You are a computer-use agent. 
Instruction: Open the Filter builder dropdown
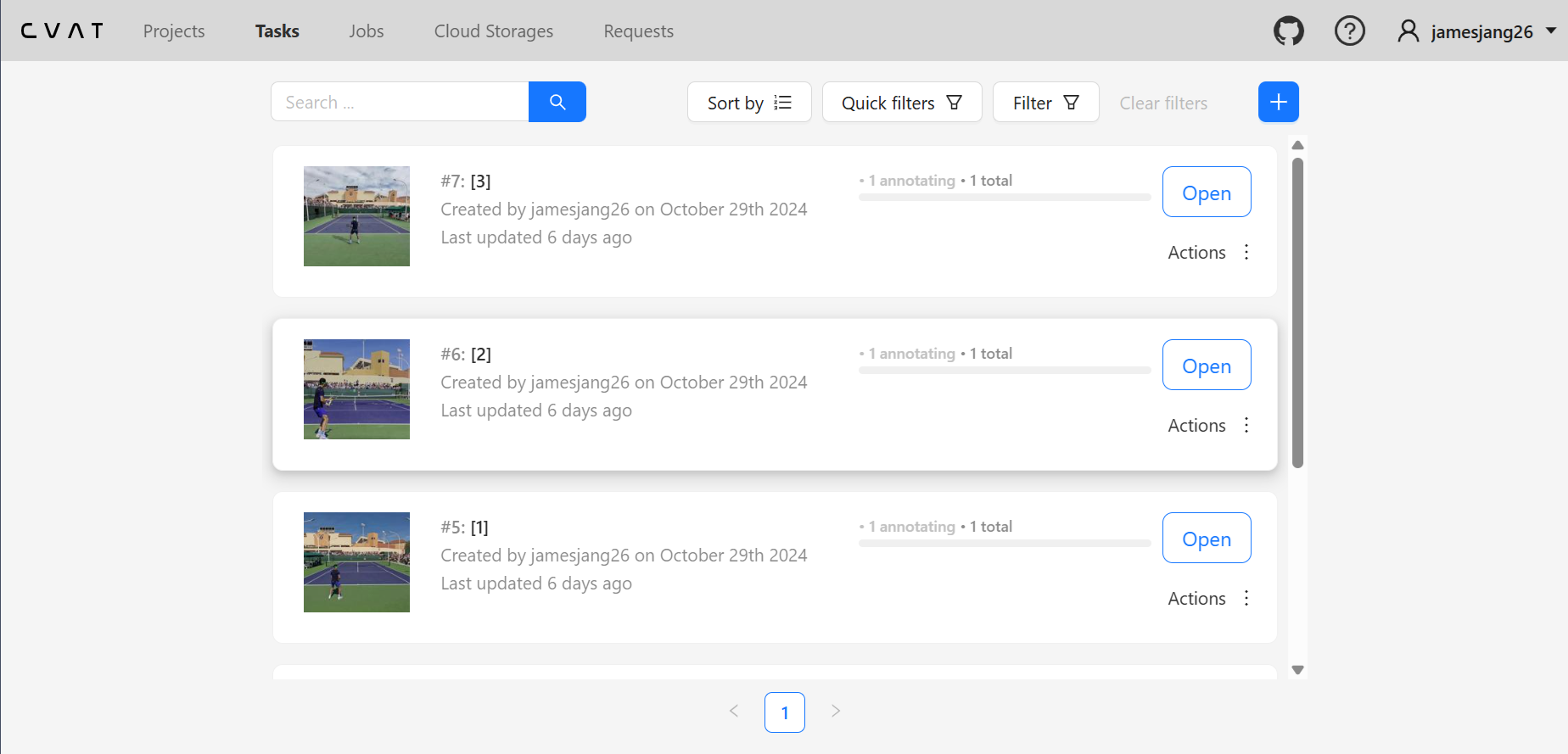1045,103
